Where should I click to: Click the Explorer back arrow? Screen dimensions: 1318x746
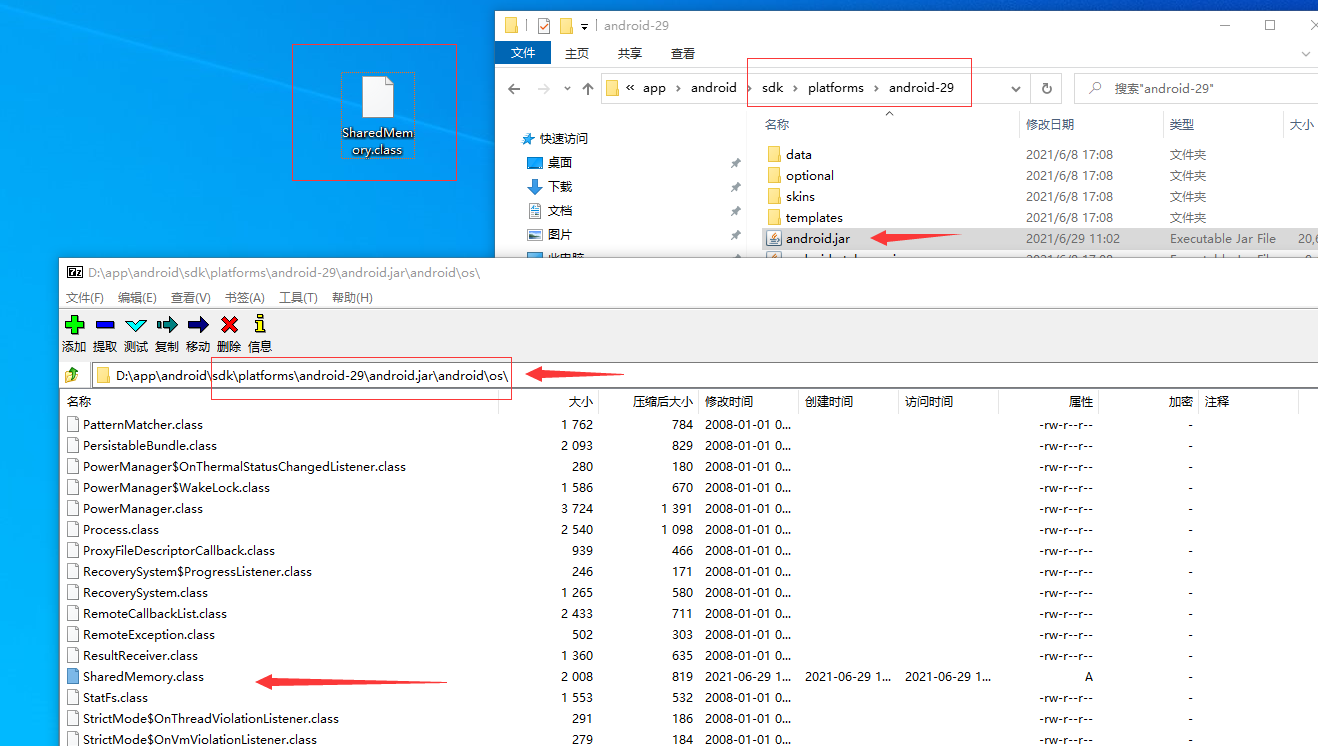(x=514, y=88)
